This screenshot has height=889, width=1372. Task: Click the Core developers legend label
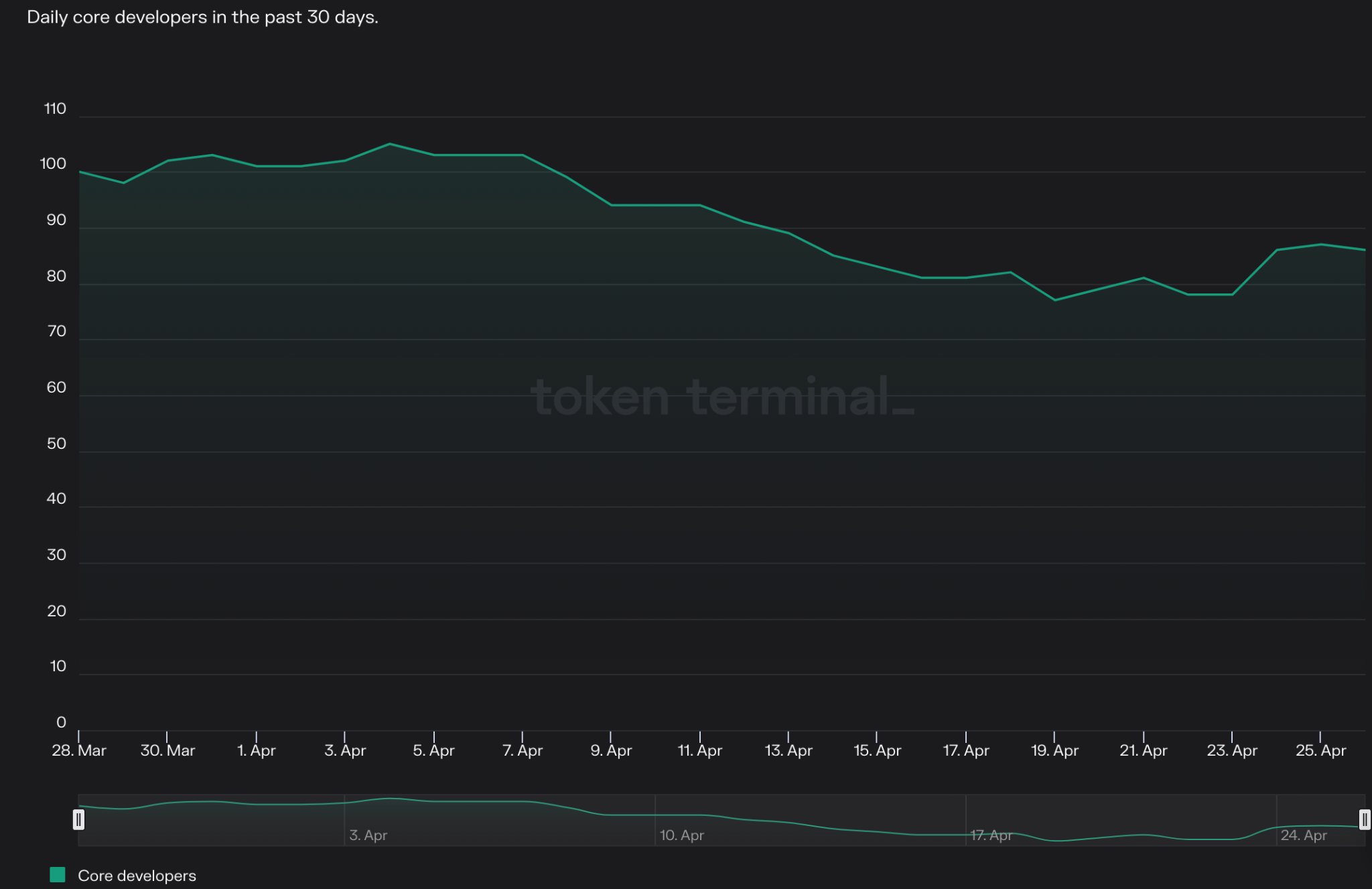coord(137,876)
